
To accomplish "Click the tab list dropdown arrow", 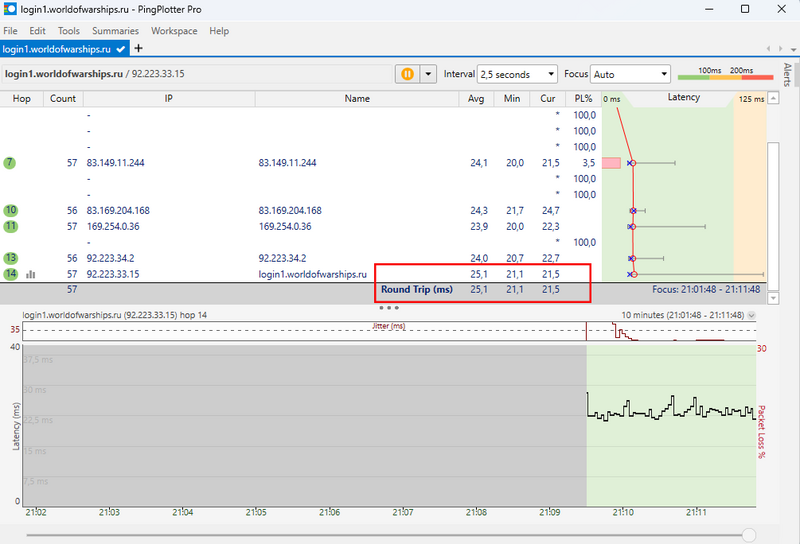I will click(x=793, y=49).
